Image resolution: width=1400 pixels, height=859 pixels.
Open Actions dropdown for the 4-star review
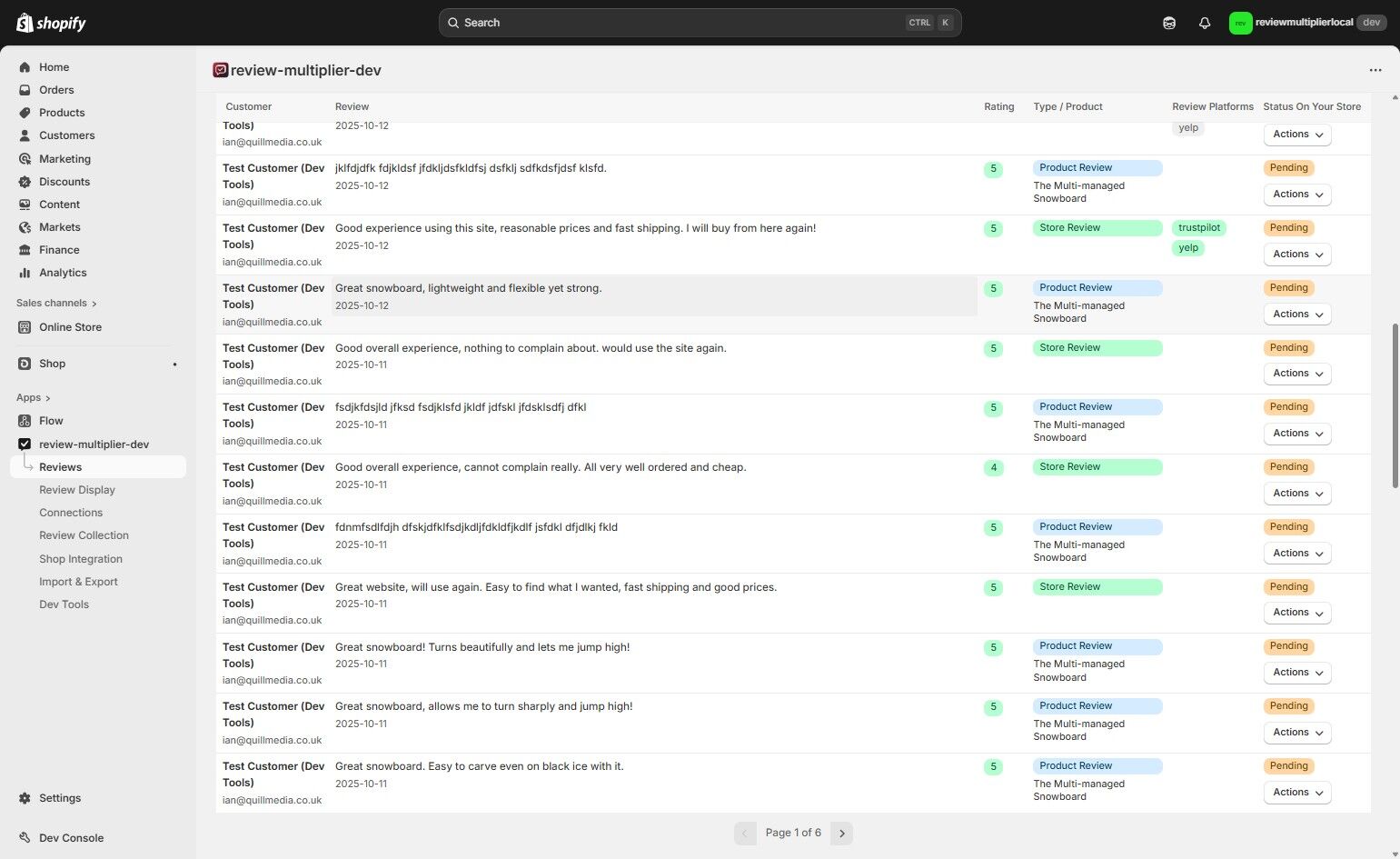point(1297,494)
